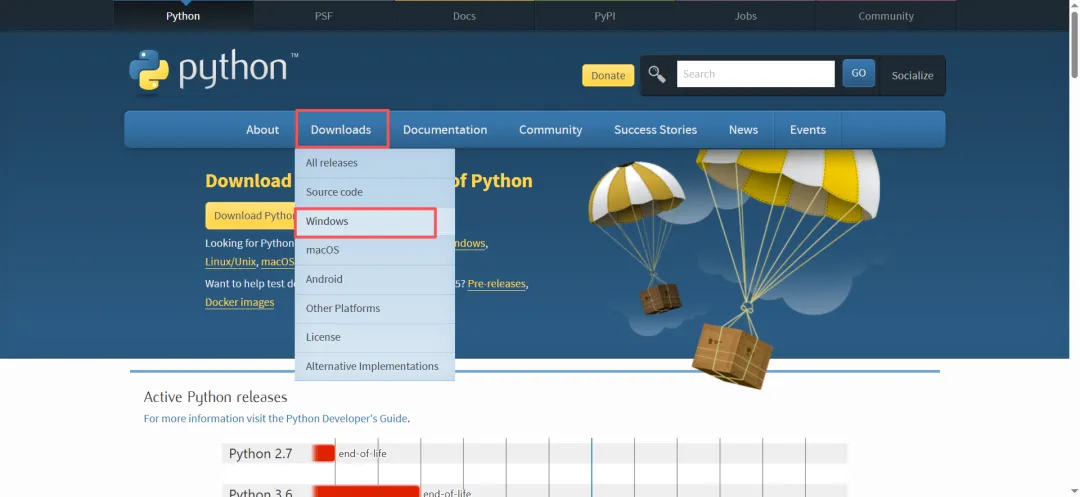Switch to the PSF top tab

(324, 16)
